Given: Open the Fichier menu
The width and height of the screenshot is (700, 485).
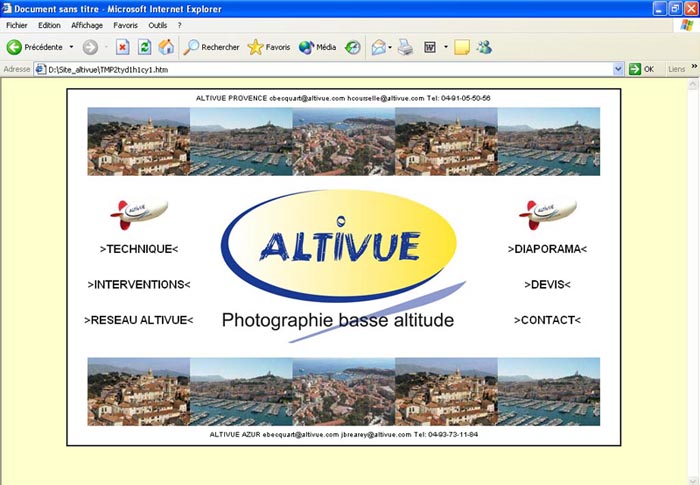Looking at the screenshot, I should tap(17, 25).
